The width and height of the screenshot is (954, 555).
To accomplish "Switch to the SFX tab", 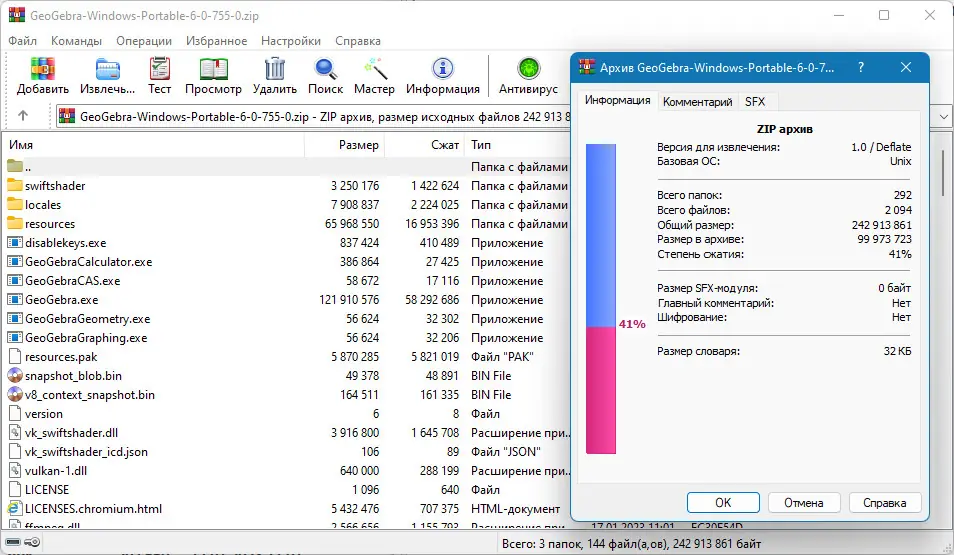I will coord(755,102).
